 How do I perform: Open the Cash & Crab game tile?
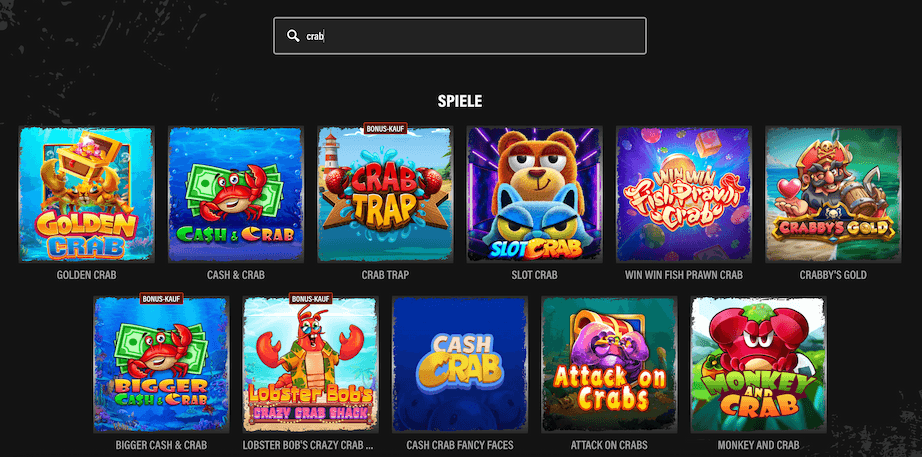(x=236, y=194)
